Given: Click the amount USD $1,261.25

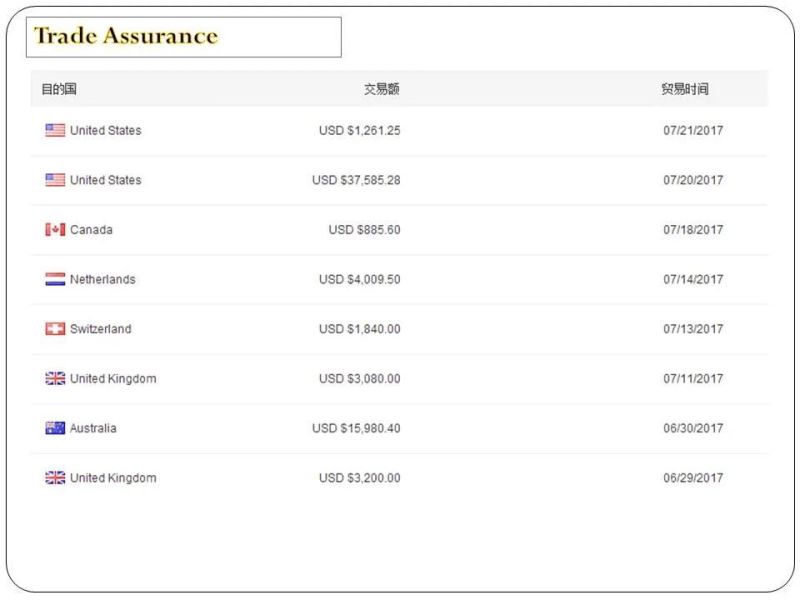Looking at the screenshot, I should (360, 131).
